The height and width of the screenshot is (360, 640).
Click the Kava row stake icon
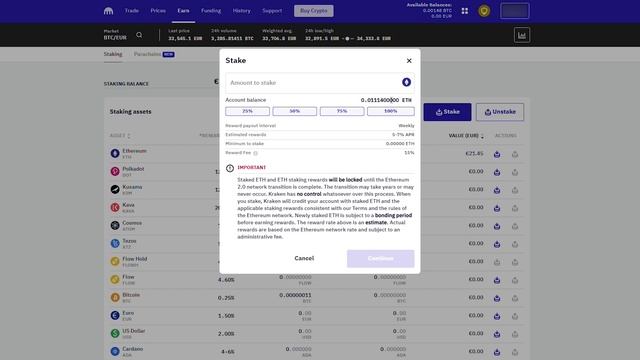click(x=497, y=208)
